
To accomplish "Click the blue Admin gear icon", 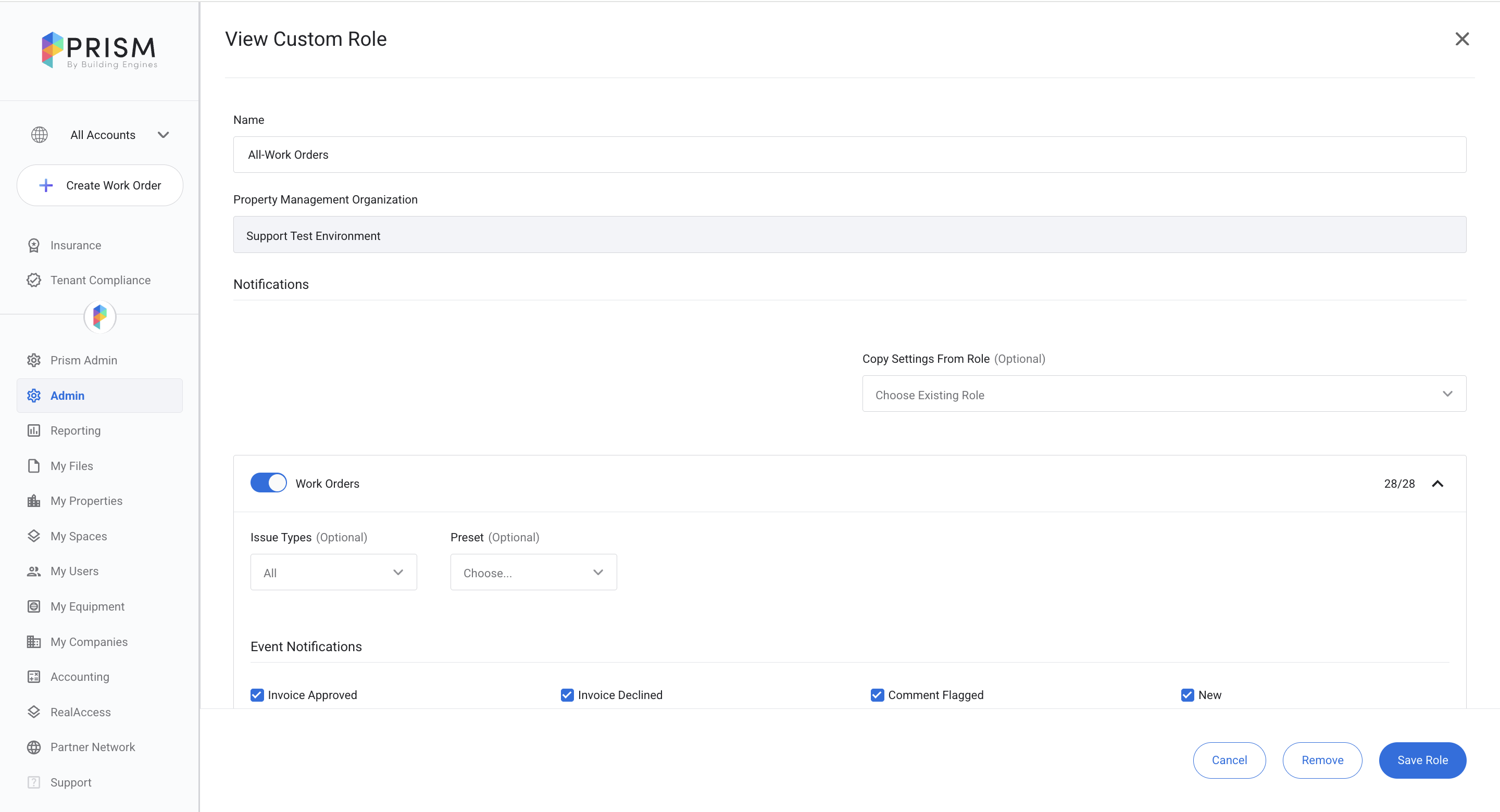I will [x=34, y=396].
